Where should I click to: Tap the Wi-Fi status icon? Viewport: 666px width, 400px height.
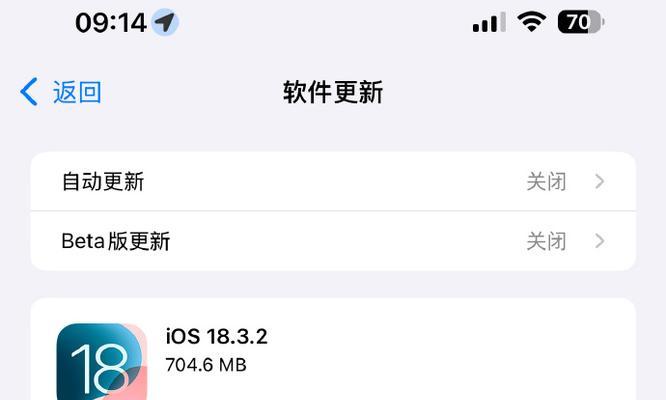531,22
